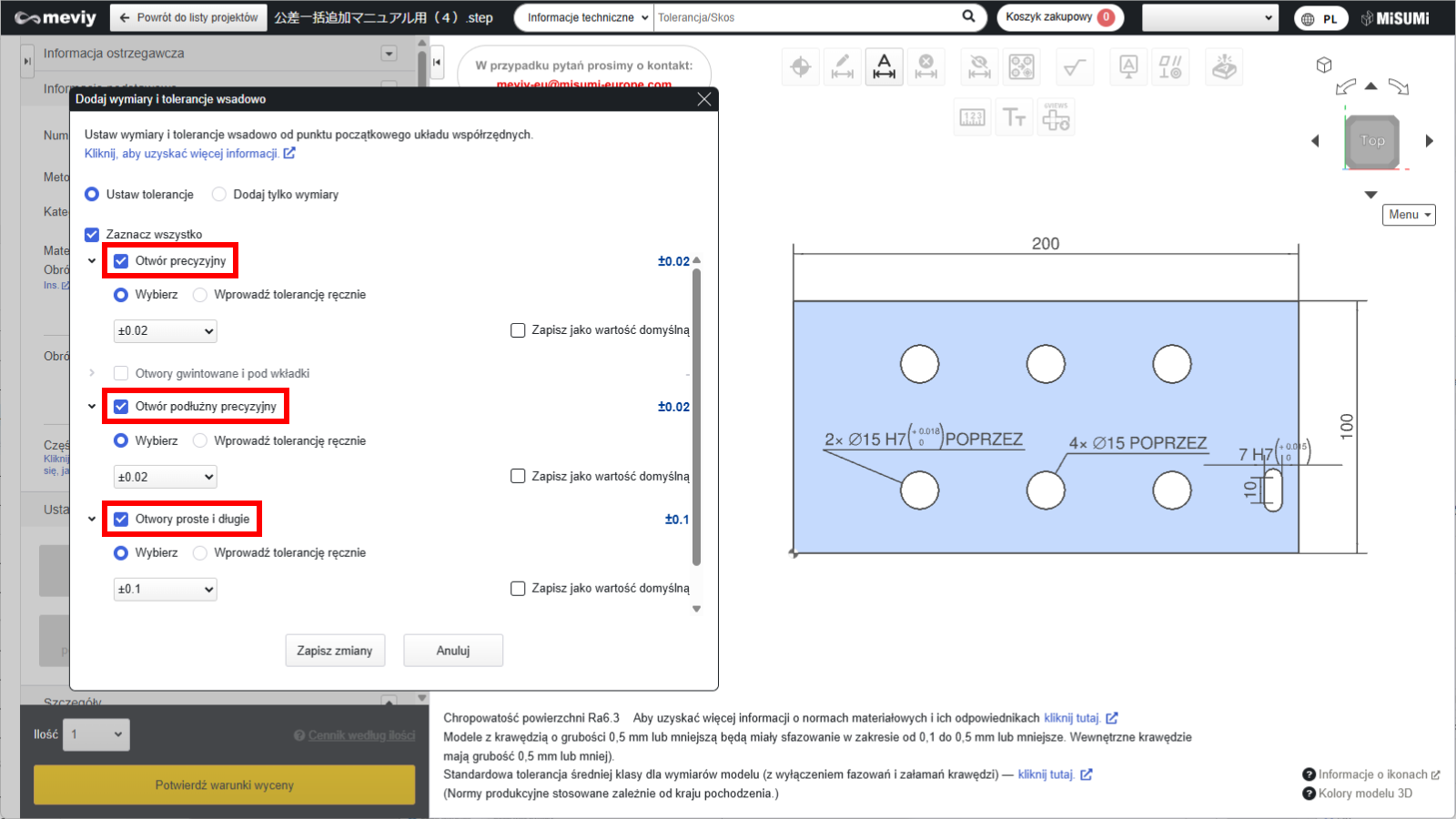Open the view cube Menu dropdown
This screenshot has height=819, width=1456.
click(1408, 215)
